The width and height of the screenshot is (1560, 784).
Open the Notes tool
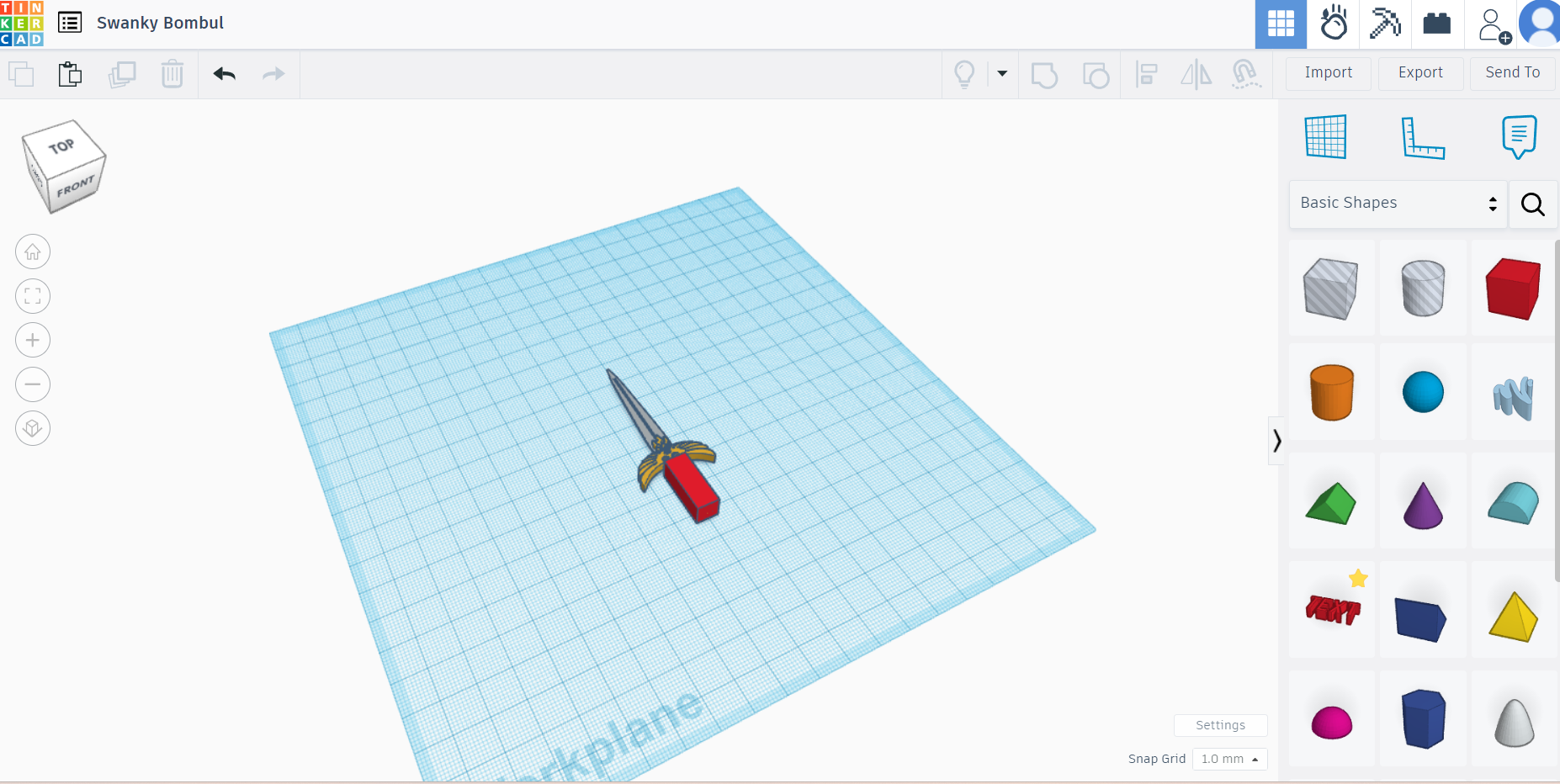1519,137
